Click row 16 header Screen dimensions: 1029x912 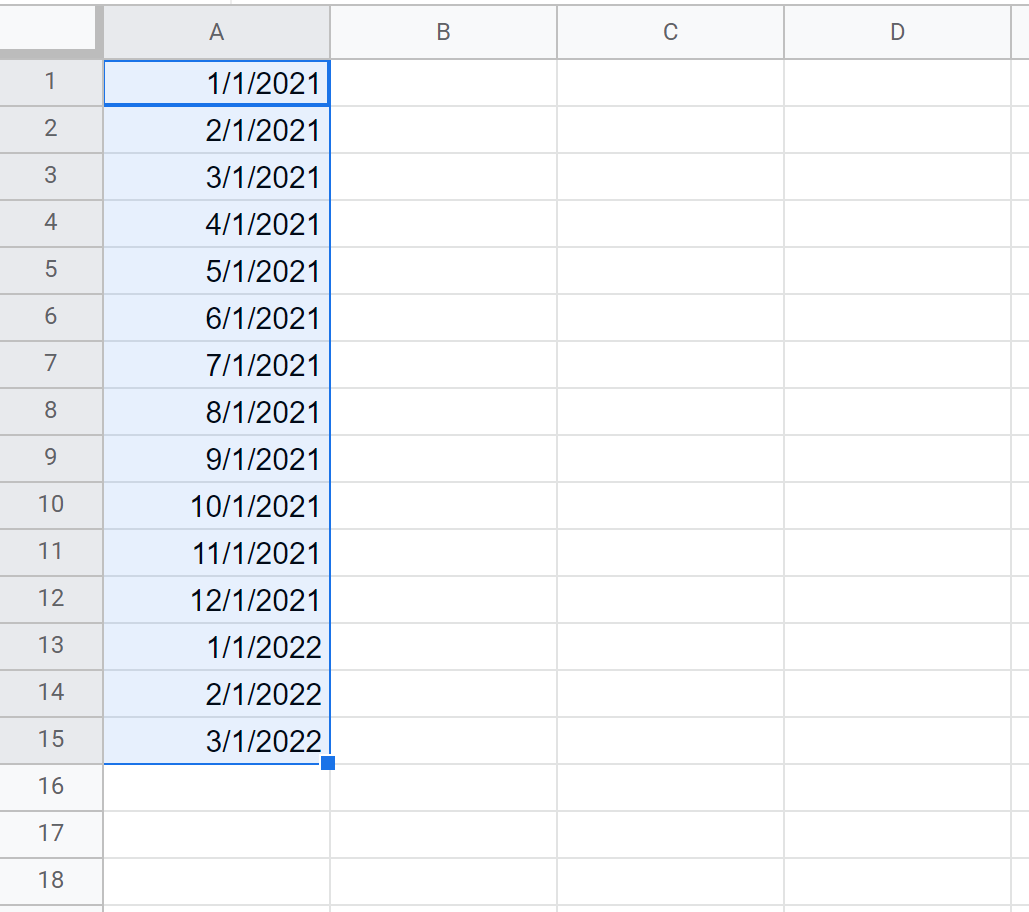51,787
